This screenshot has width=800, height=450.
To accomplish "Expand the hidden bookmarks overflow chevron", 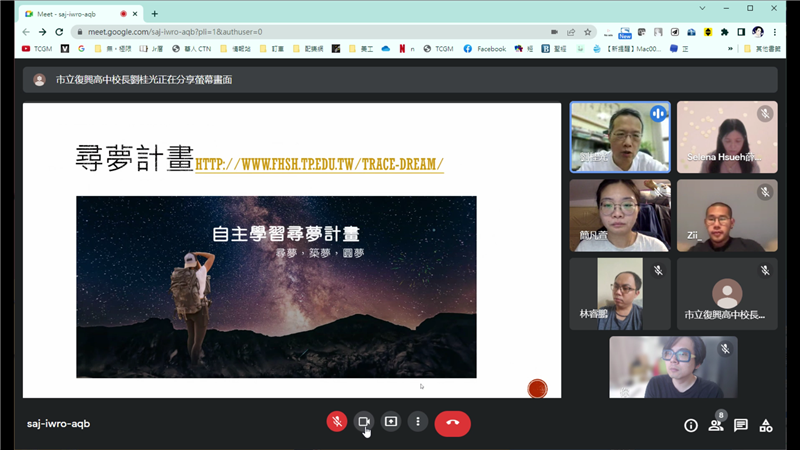I will point(730,48).
